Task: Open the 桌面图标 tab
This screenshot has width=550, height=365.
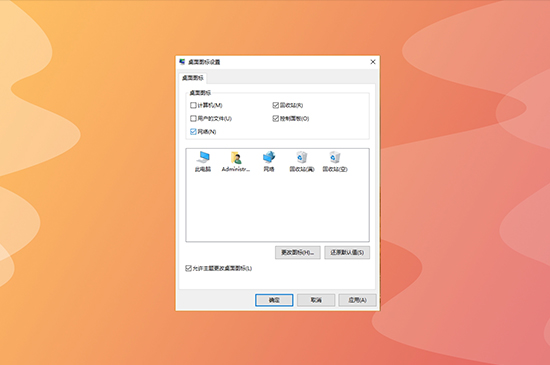Action: click(x=193, y=78)
